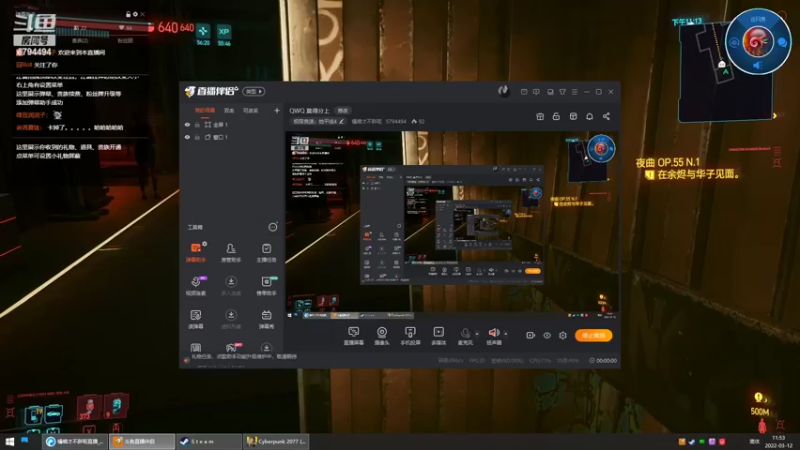
Task: Open the mode switch pill beside logo
Action: coord(254,91)
